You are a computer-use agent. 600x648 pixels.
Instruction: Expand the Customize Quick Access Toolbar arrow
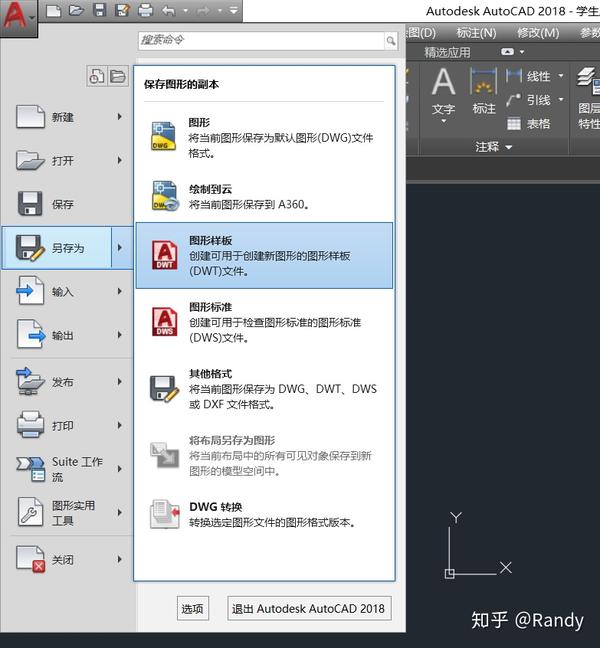234,10
